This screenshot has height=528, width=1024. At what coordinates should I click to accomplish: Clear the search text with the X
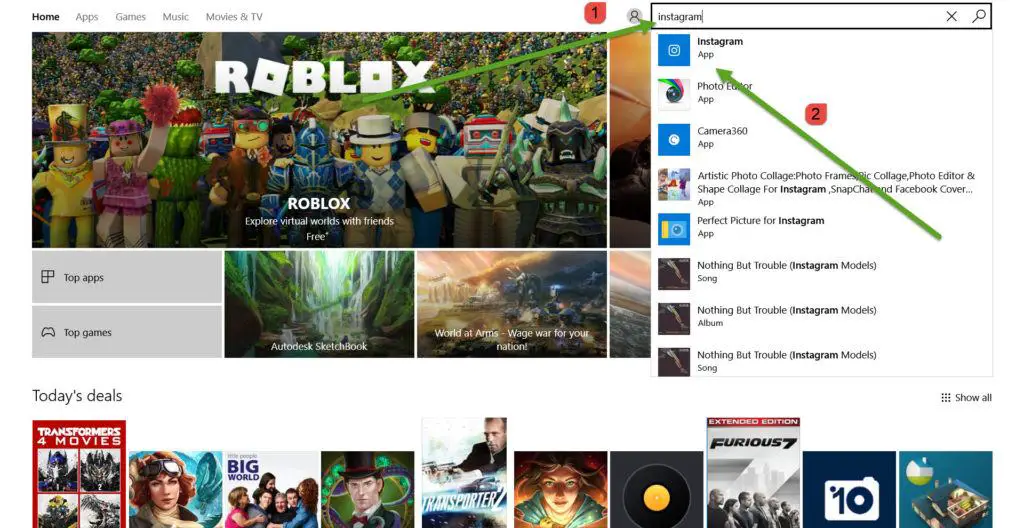coord(952,16)
